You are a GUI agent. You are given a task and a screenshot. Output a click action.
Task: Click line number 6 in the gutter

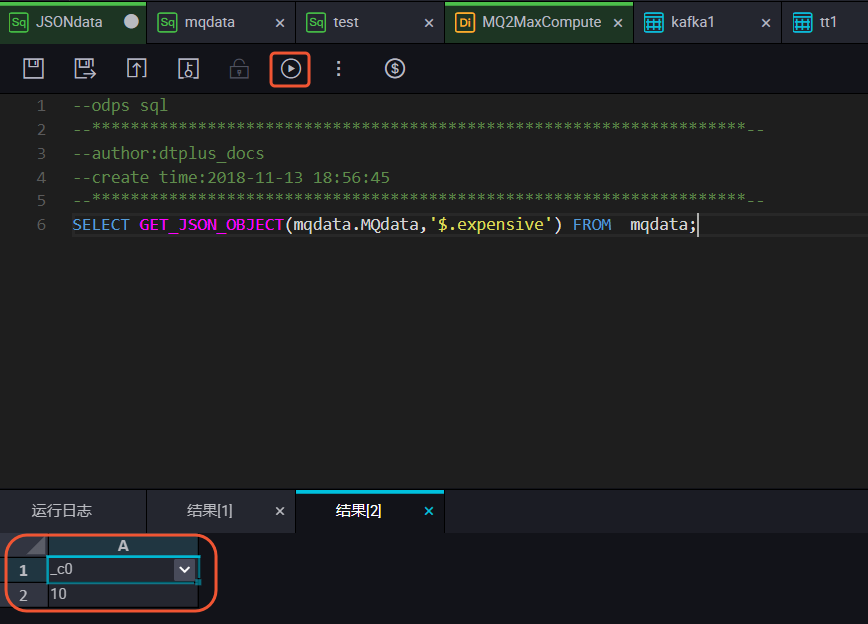point(41,225)
